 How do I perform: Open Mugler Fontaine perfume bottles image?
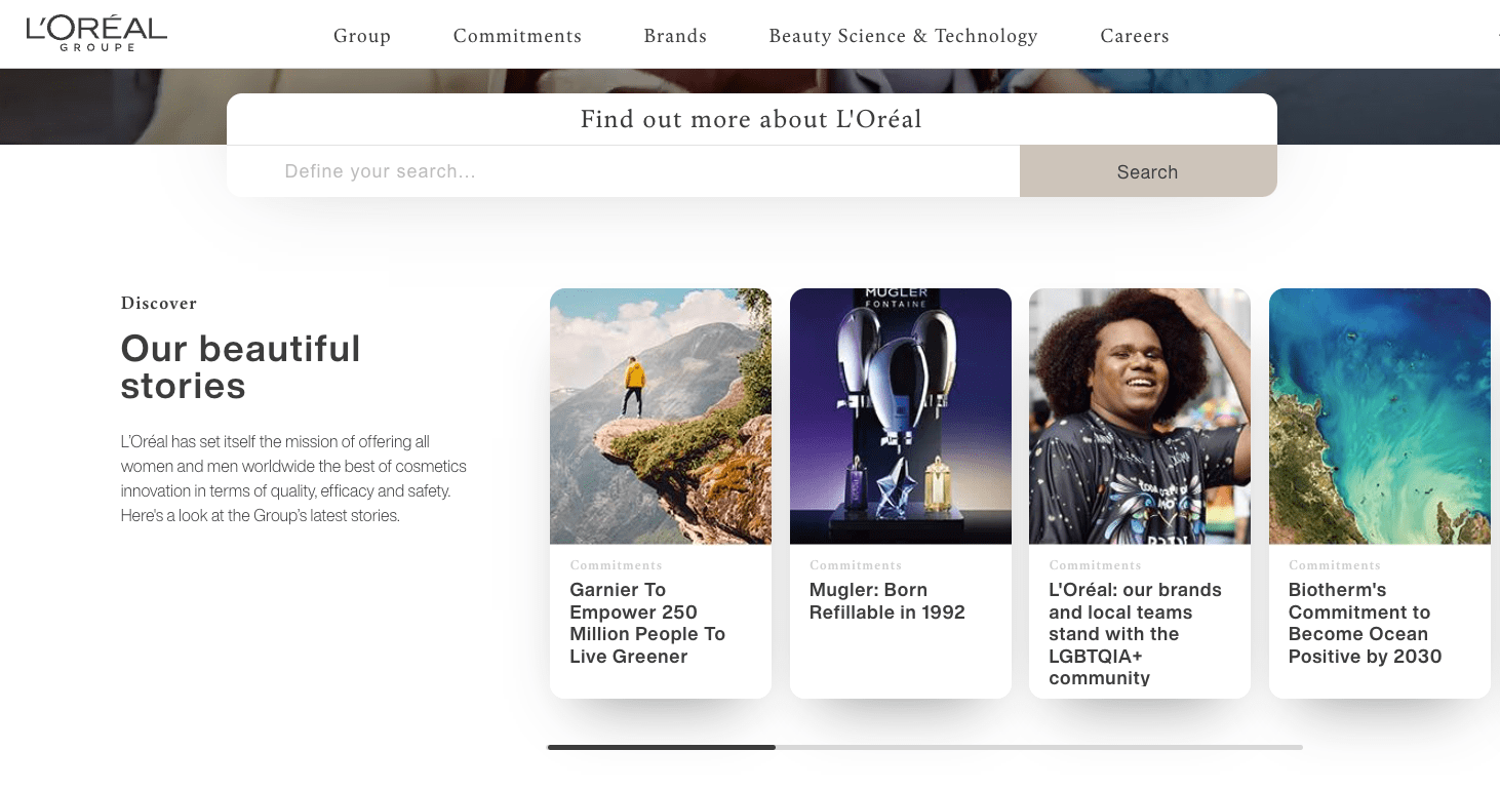pos(900,416)
